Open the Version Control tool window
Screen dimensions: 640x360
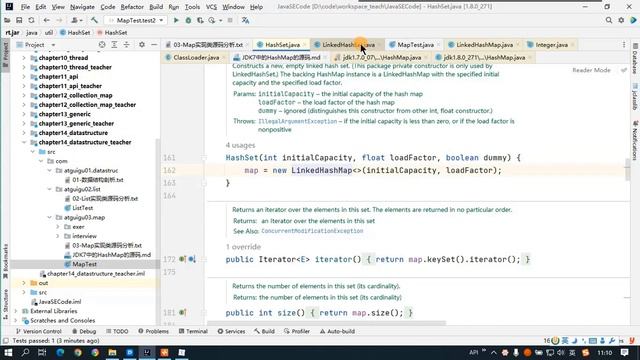[38, 331]
